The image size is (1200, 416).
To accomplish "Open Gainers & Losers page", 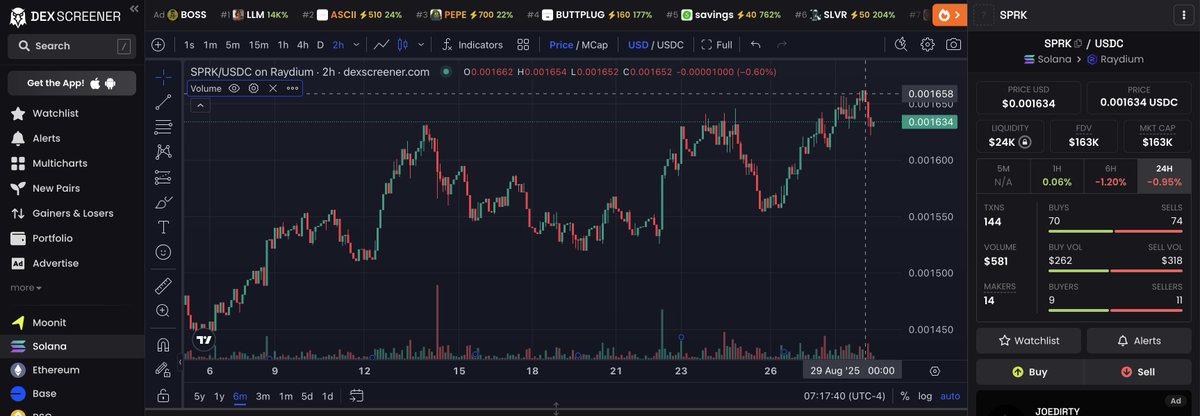I will click(71, 213).
